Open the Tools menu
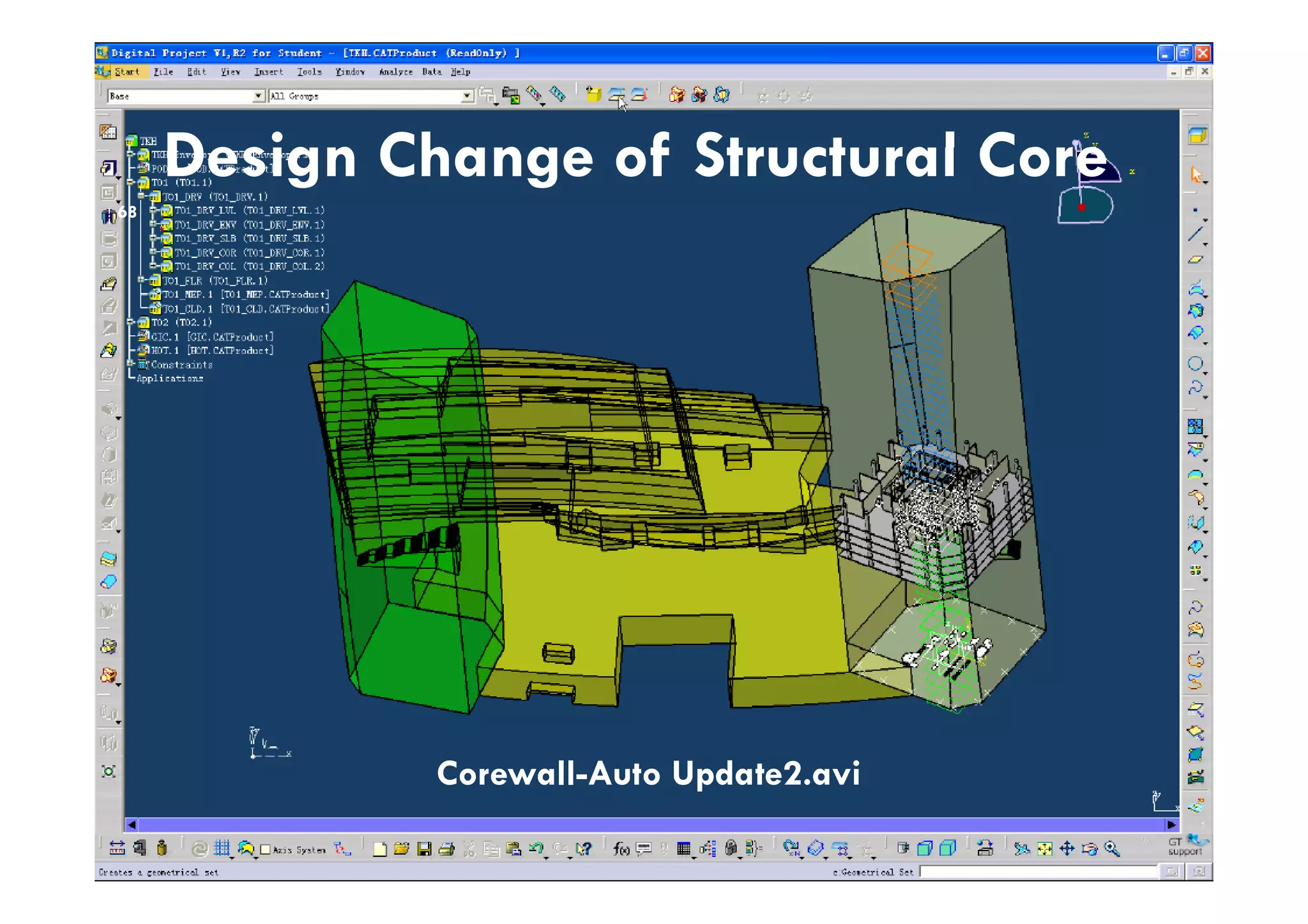1308x924 pixels. 309,72
